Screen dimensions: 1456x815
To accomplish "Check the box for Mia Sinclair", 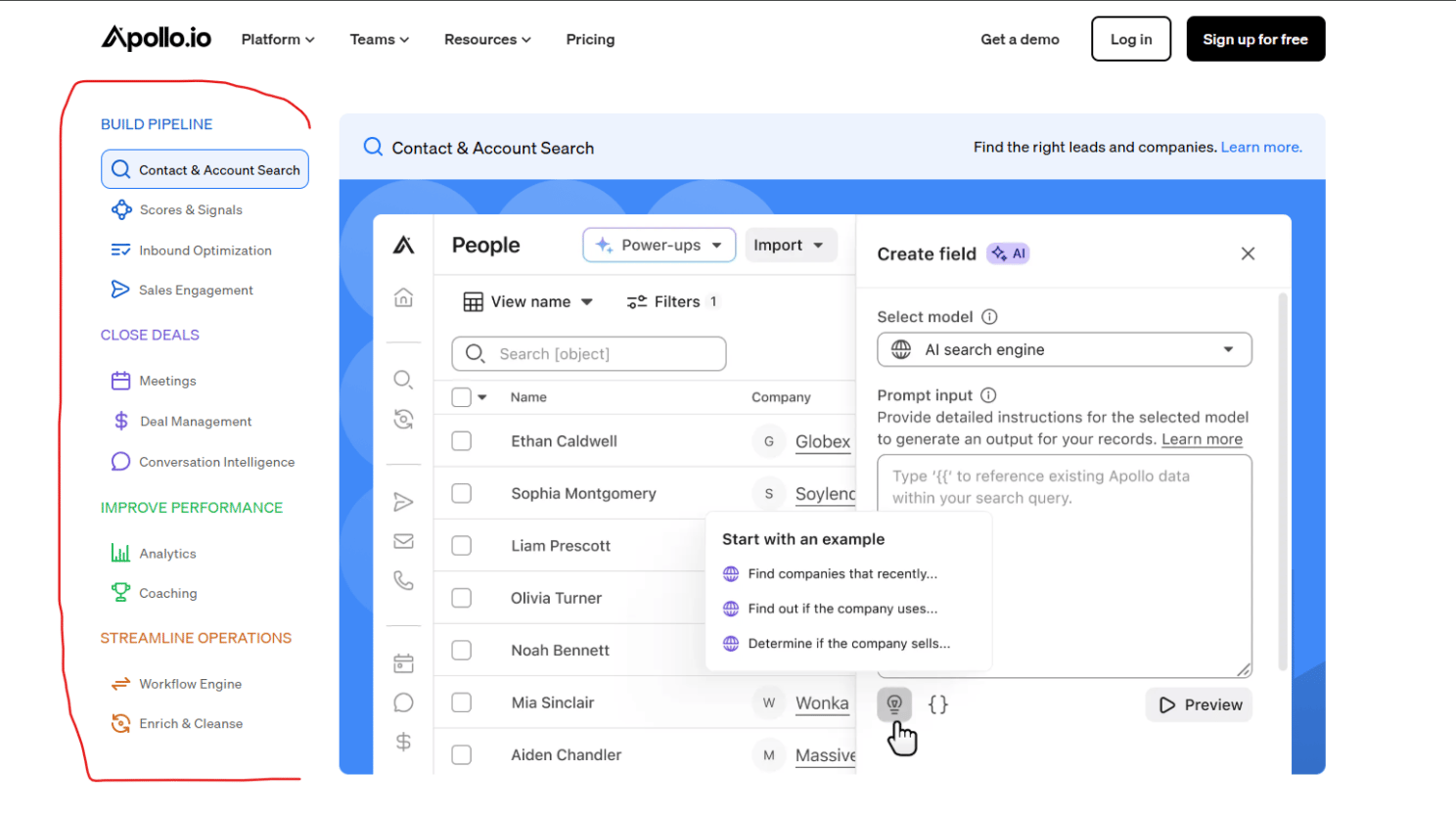I will click(x=462, y=702).
